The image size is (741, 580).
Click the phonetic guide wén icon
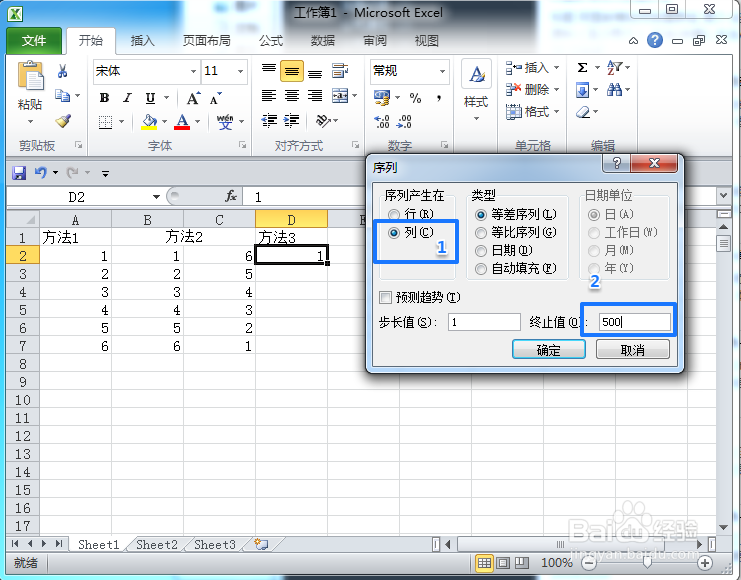225,122
